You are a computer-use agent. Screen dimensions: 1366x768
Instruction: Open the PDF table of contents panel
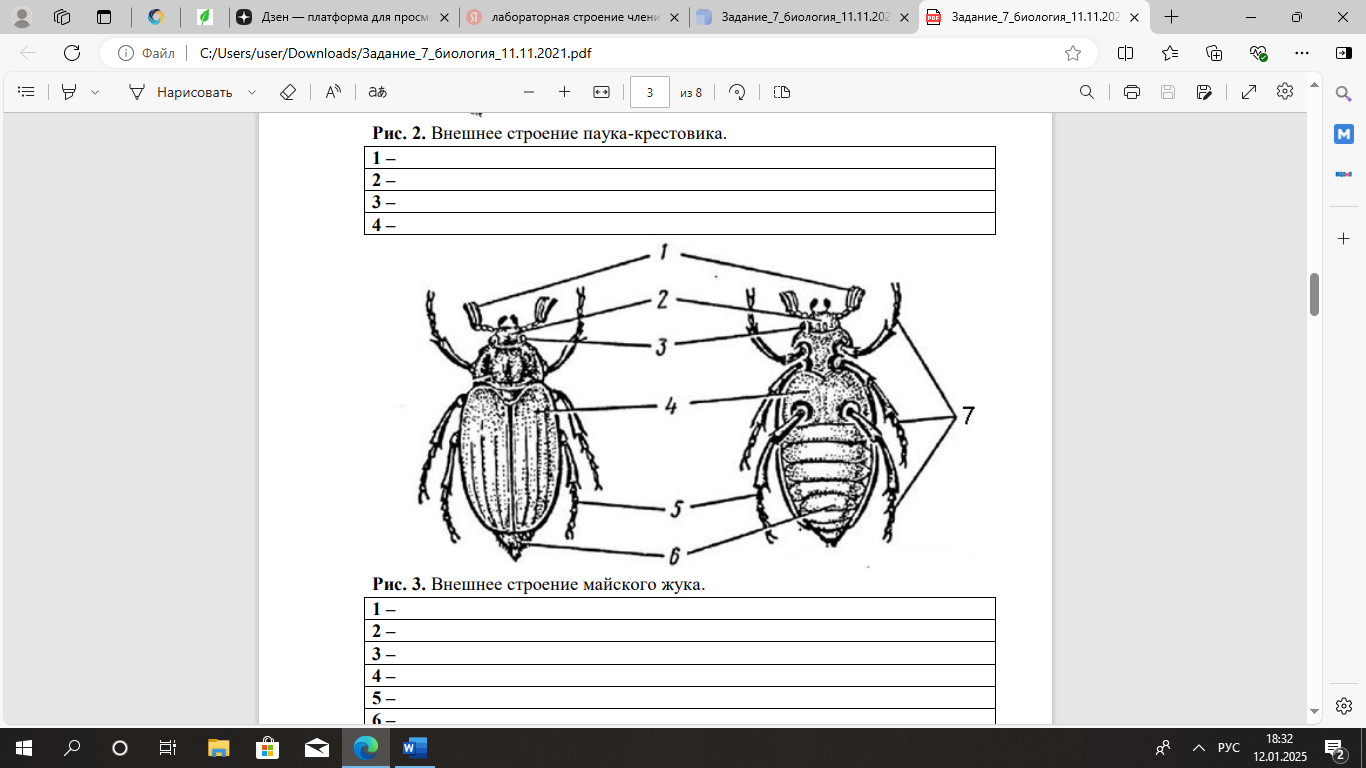(27, 92)
